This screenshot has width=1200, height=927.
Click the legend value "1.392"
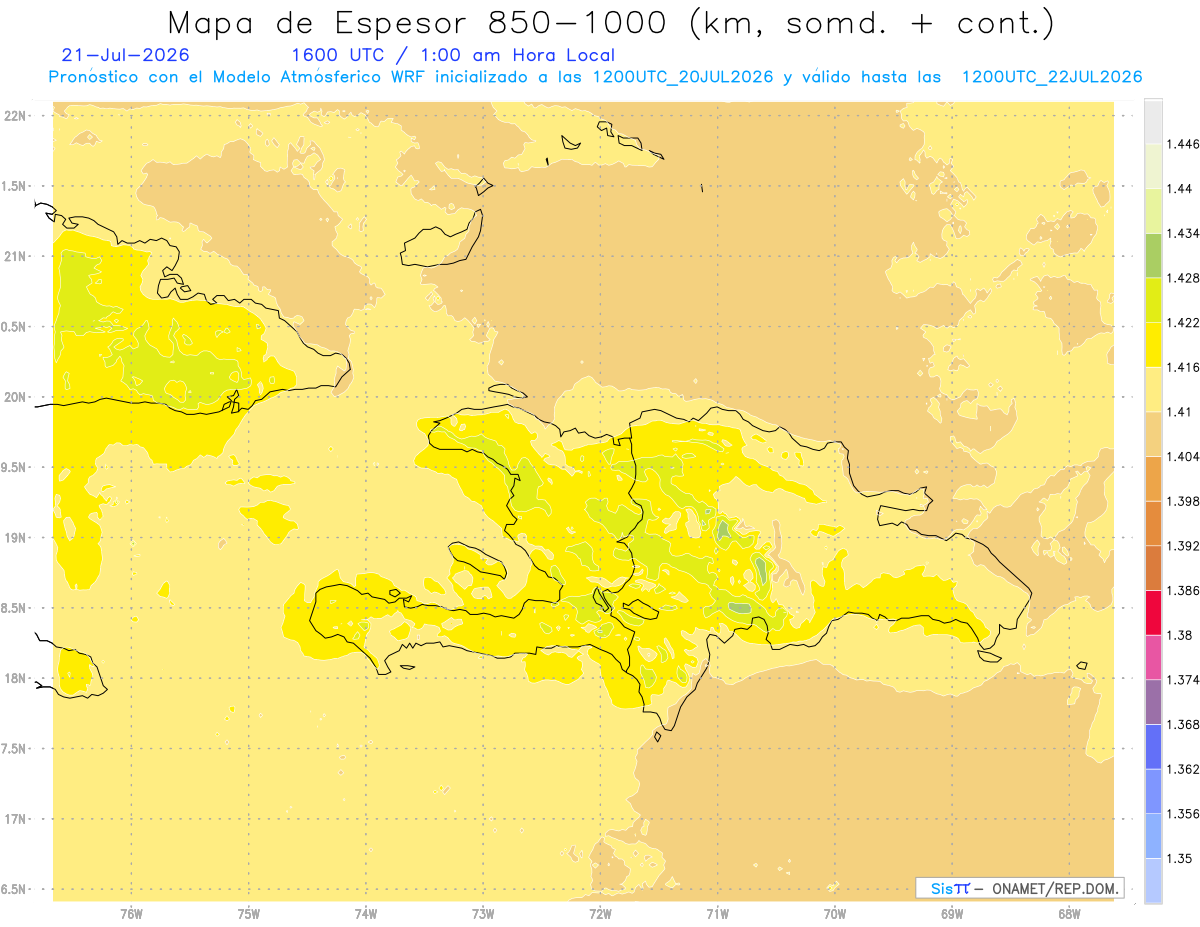click(1183, 546)
